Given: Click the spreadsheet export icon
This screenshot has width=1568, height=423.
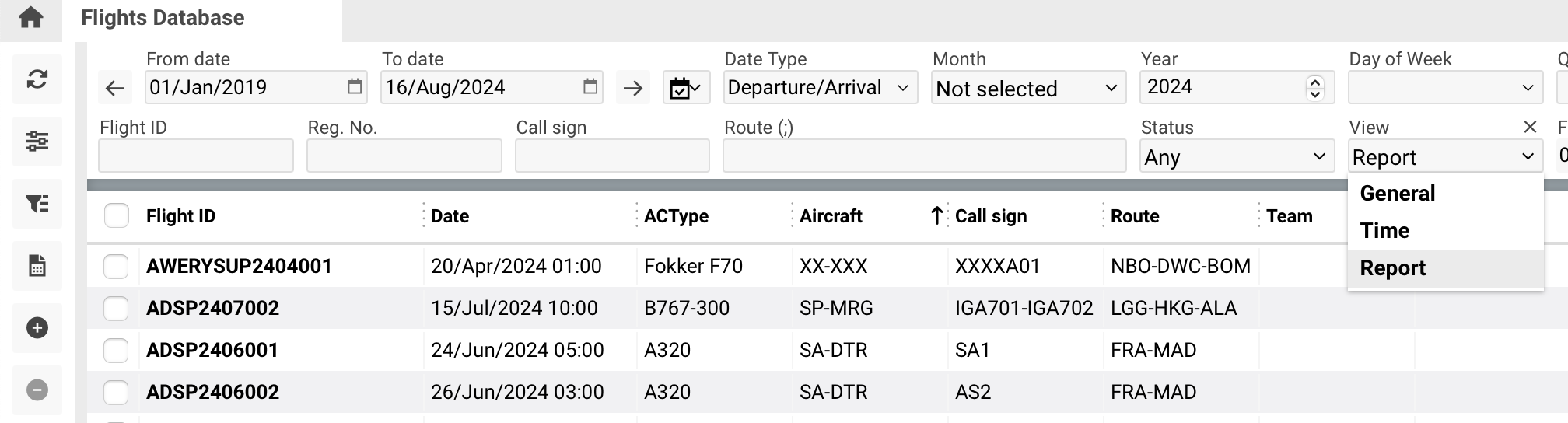Looking at the screenshot, I should [37, 266].
